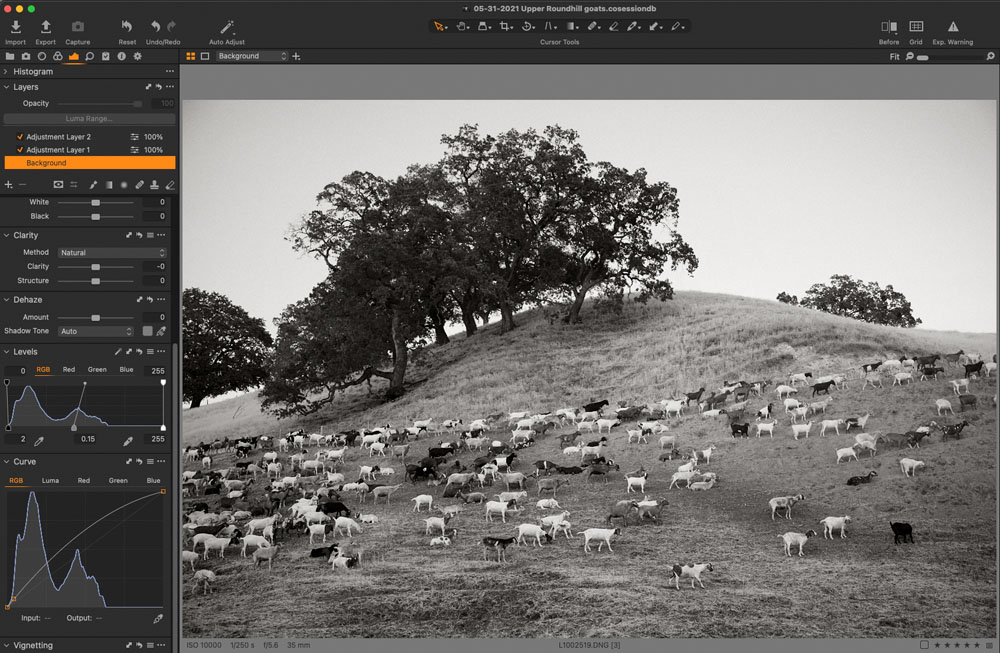Open the Library folder tool tab
The image size is (1000, 653).
[x=10, y=56]
